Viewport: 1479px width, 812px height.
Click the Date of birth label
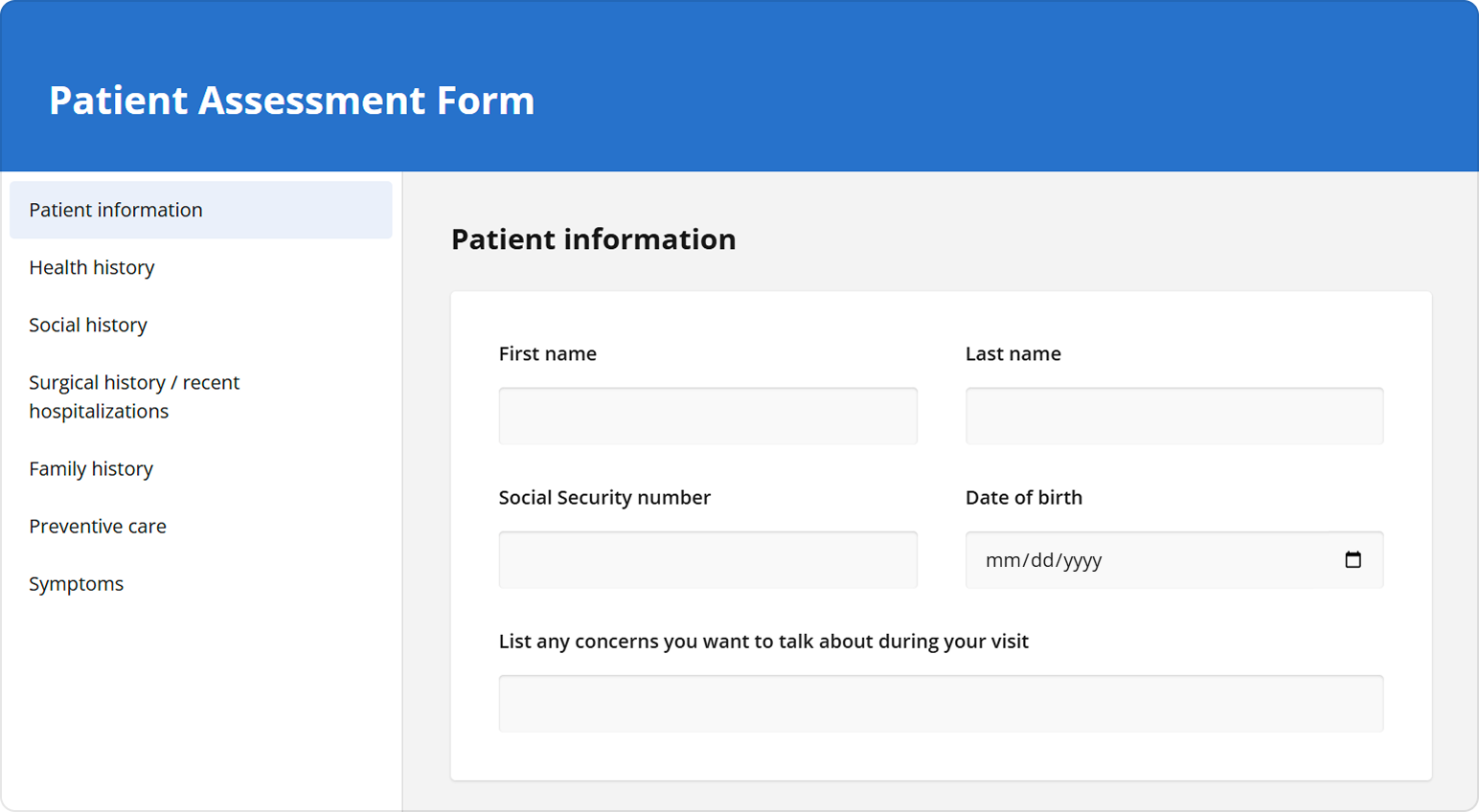click(x=1024, y=497)
